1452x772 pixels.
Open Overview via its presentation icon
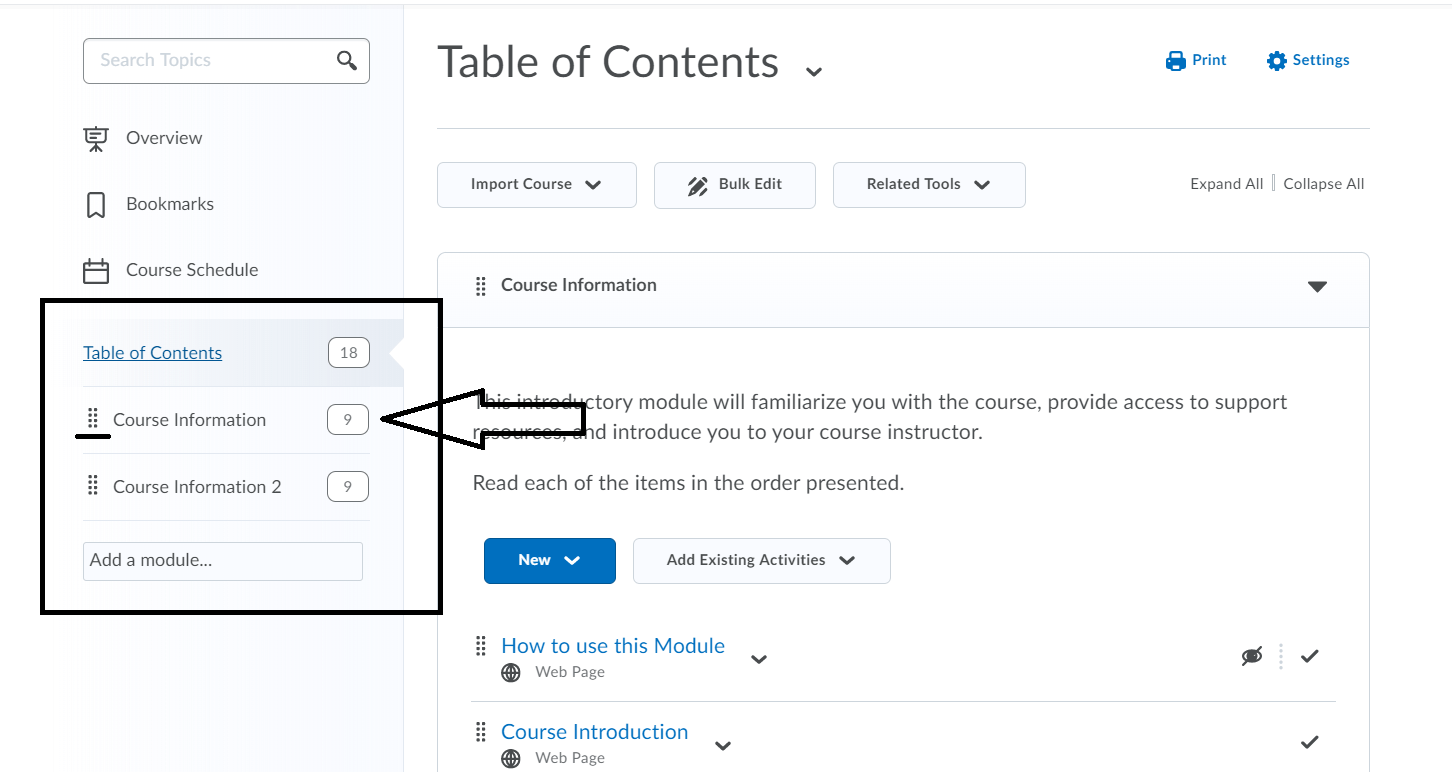click(x=96, y=139)
